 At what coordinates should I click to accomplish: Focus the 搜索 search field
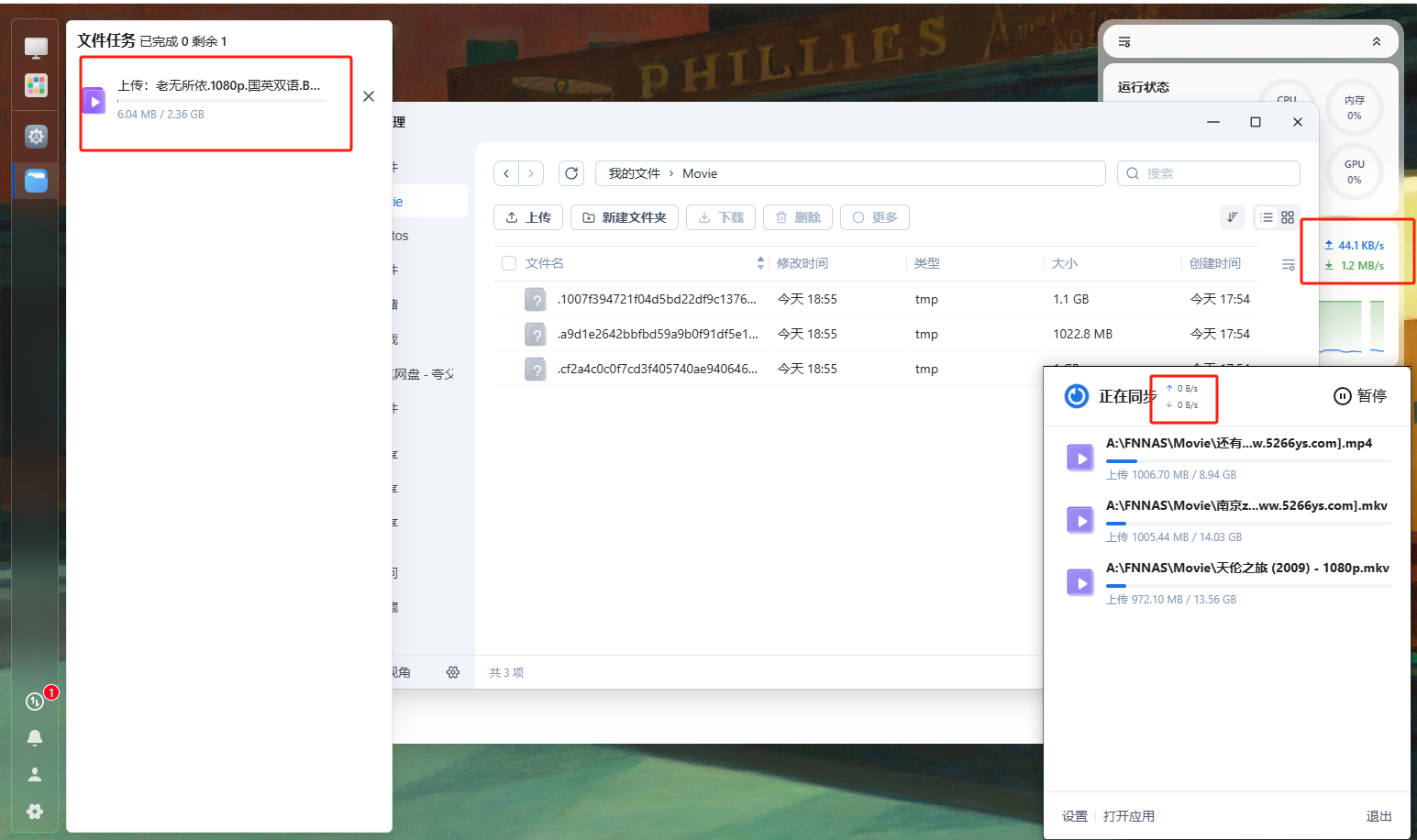tap(1209, 173)
